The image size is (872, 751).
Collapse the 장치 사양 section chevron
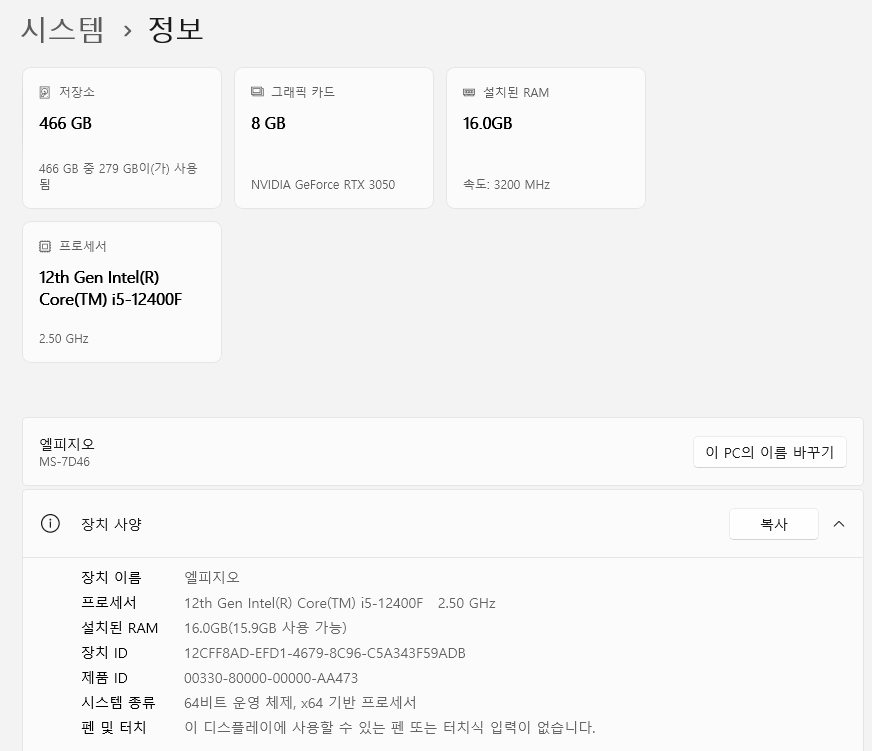[839, 523]
